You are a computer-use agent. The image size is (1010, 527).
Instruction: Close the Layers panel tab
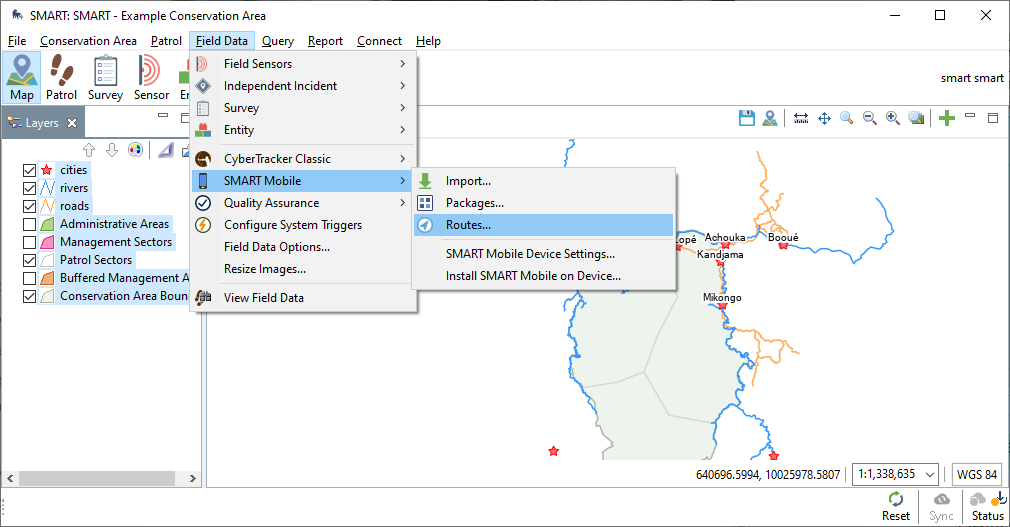pyautogui.click(x=72, y=123)
